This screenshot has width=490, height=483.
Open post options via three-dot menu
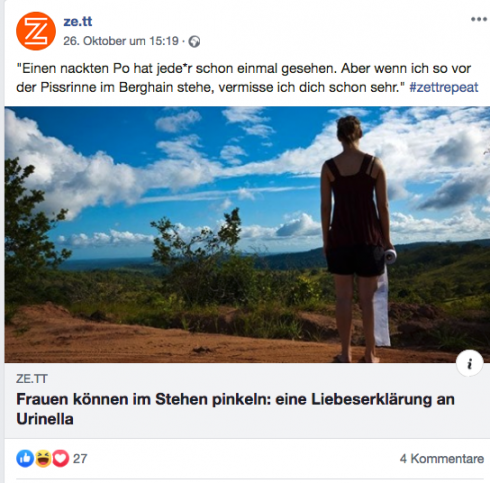coord(479,19)
